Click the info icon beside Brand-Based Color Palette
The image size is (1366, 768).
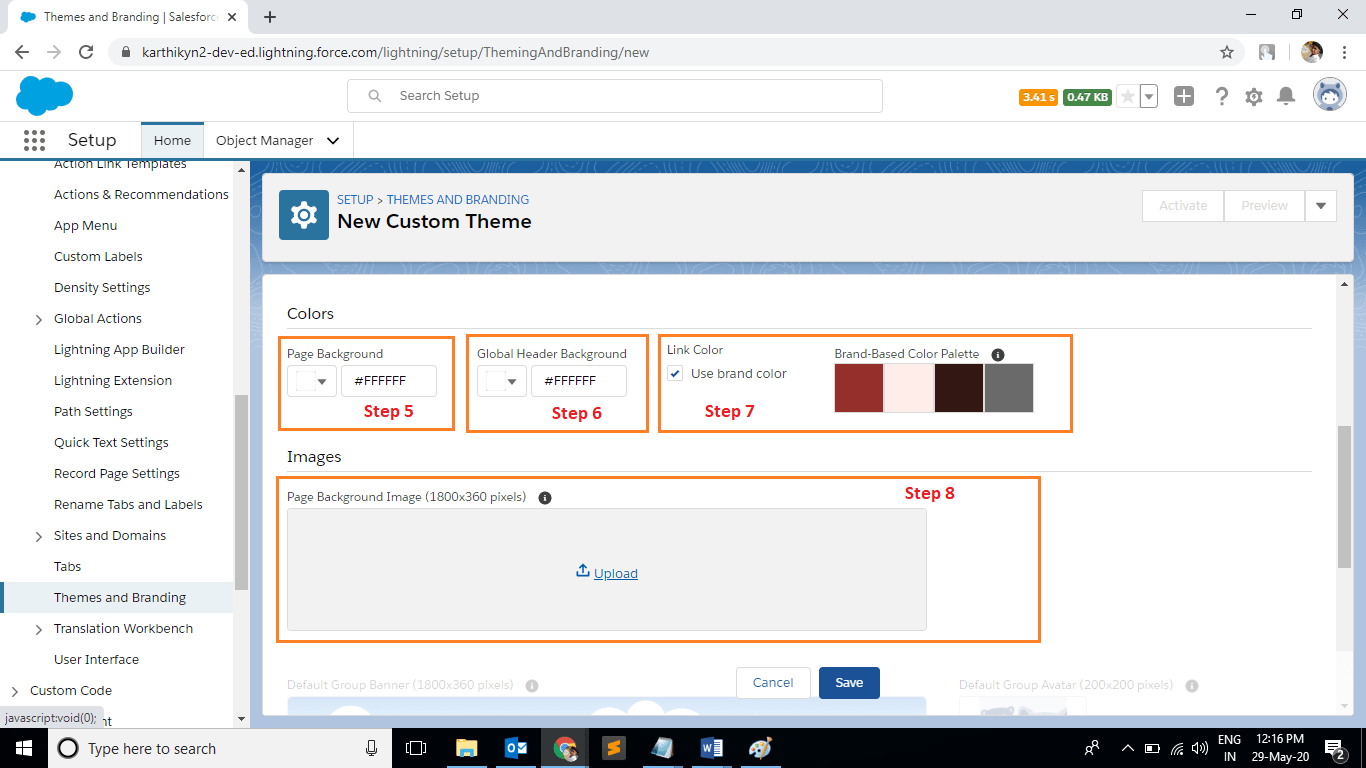click(x=999, y=354)
